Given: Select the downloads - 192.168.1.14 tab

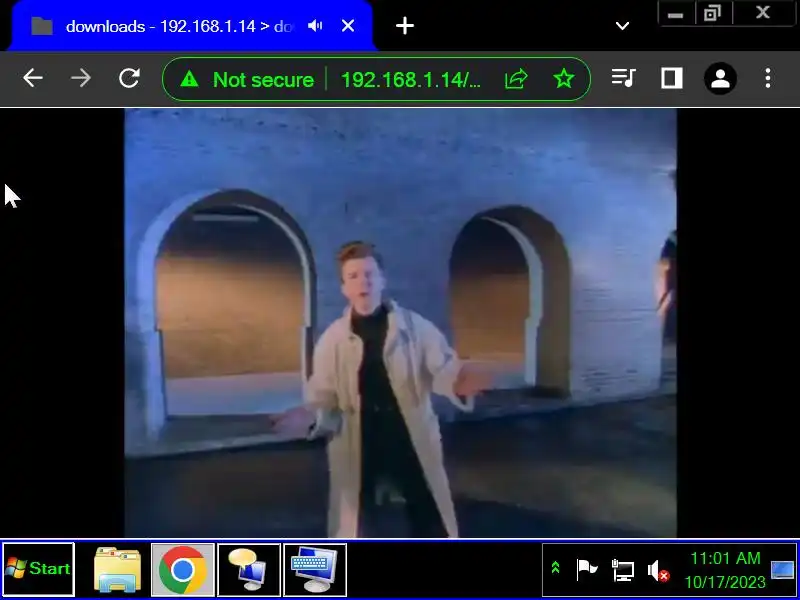Looking at the screenshot, I should [191, 26].
